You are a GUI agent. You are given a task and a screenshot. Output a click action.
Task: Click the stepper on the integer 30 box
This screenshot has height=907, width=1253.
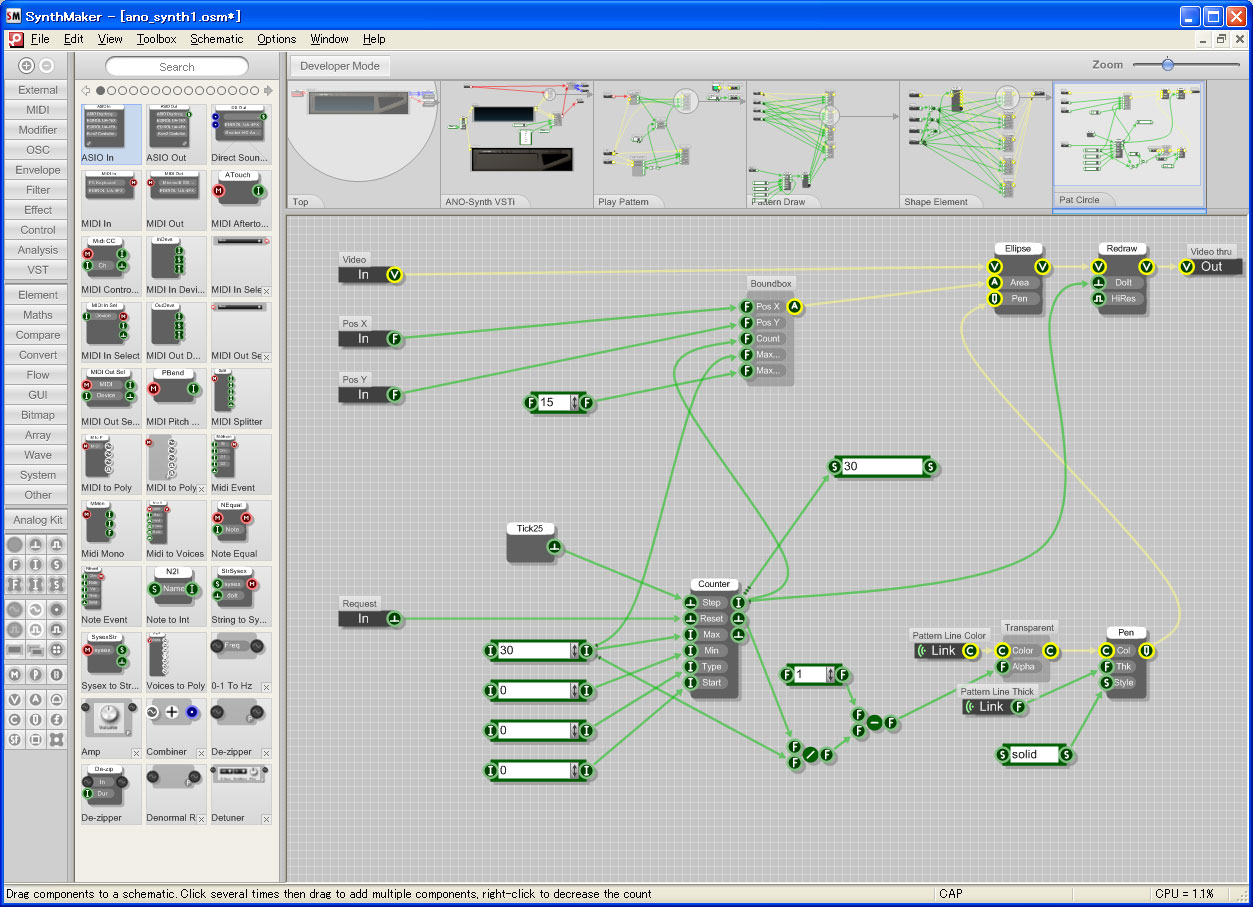[574, 651]
